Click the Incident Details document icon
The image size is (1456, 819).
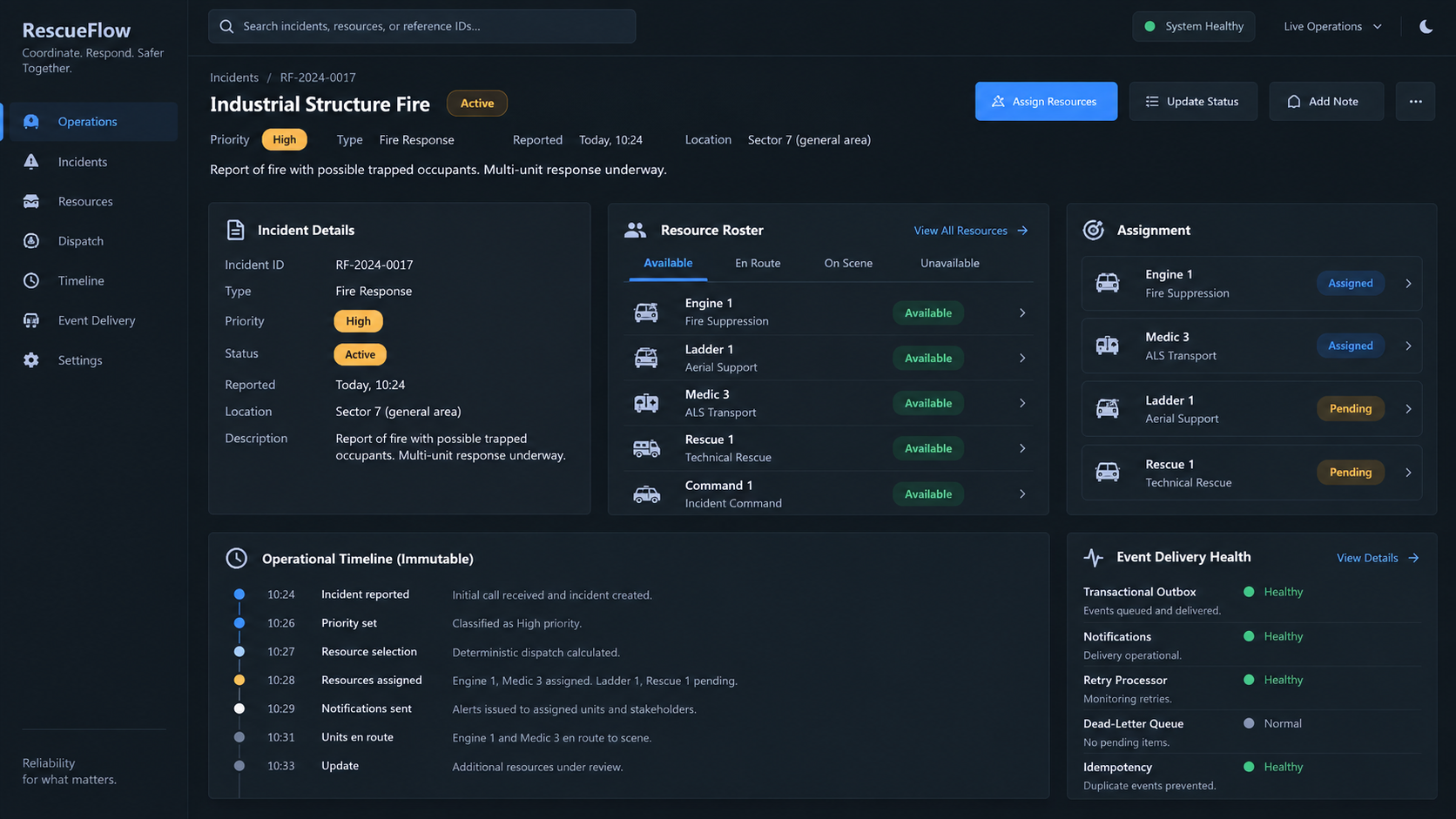click(235, 230)
